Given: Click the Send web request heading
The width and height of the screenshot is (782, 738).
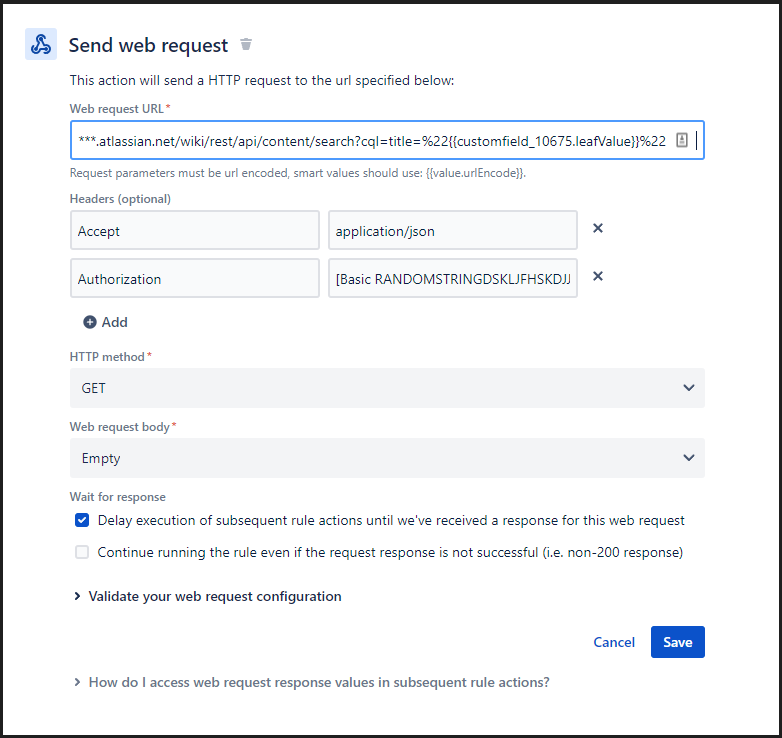Looking at the screenshot, I should [x=148, y=45].
